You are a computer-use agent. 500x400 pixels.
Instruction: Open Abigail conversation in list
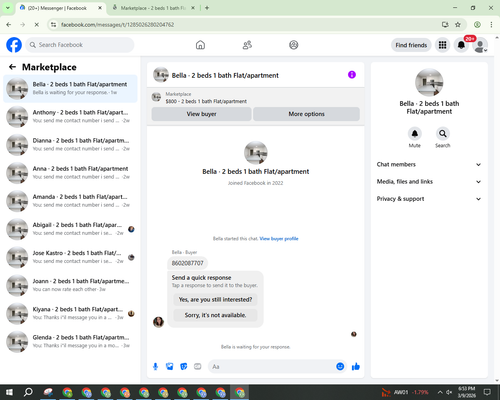[x=70, y=229]
